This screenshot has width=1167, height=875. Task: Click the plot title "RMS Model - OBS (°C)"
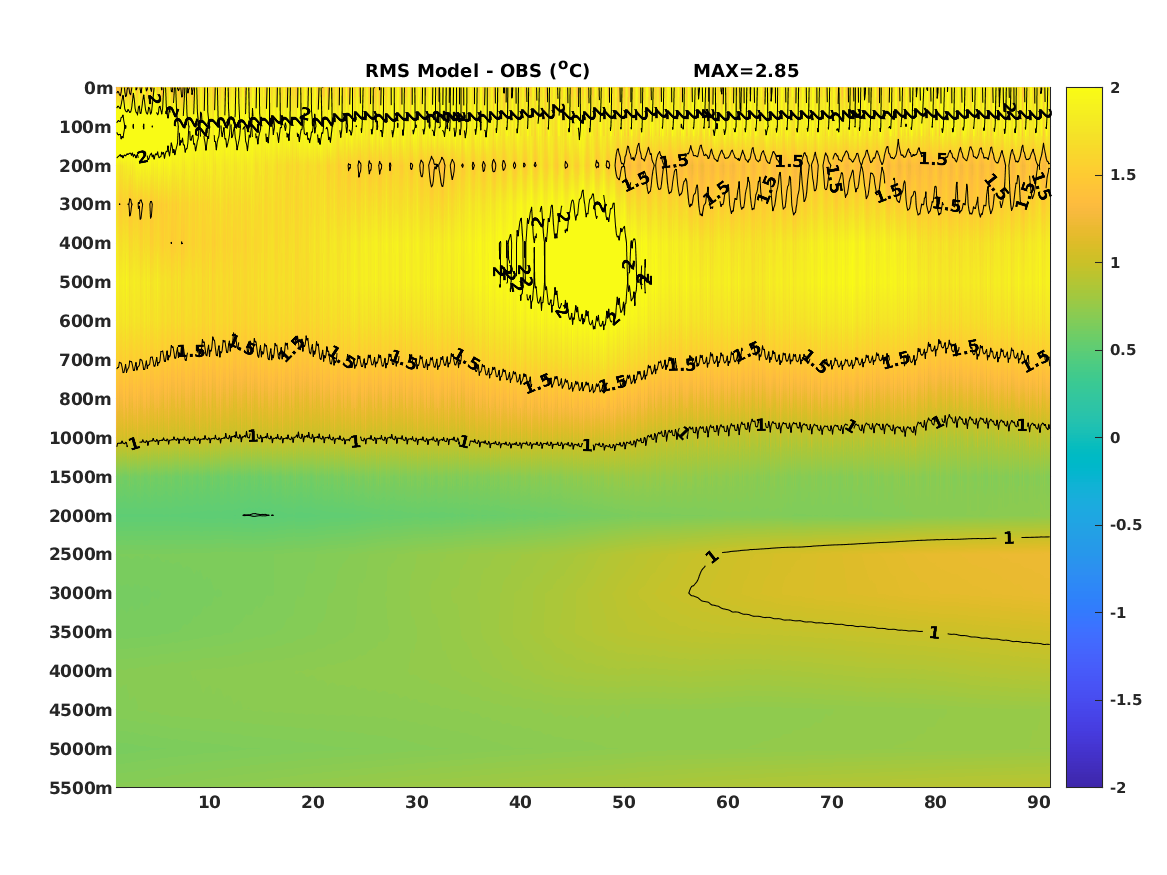click(477, 71)
